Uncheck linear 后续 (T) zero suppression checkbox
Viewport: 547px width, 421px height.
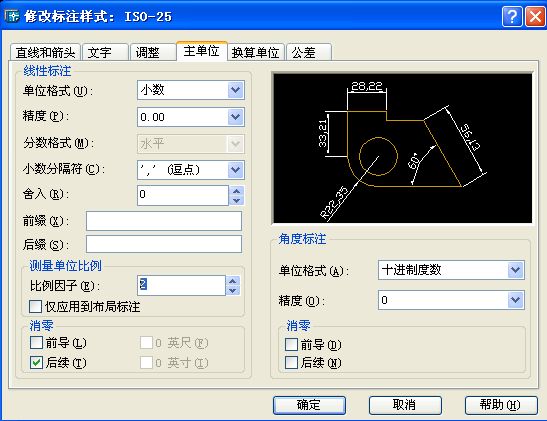(36, 362)
